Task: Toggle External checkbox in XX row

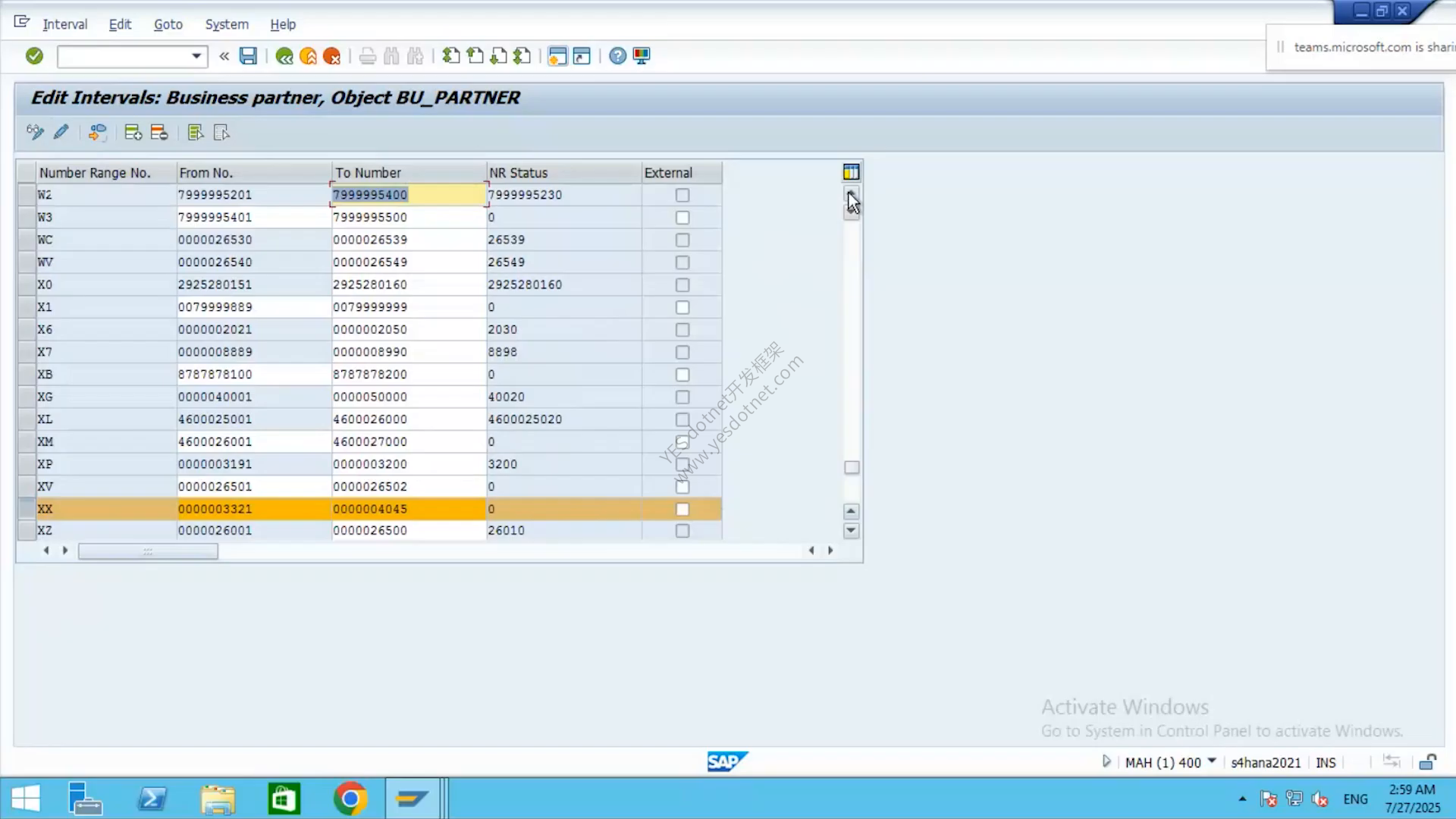Action: [682, 509]
